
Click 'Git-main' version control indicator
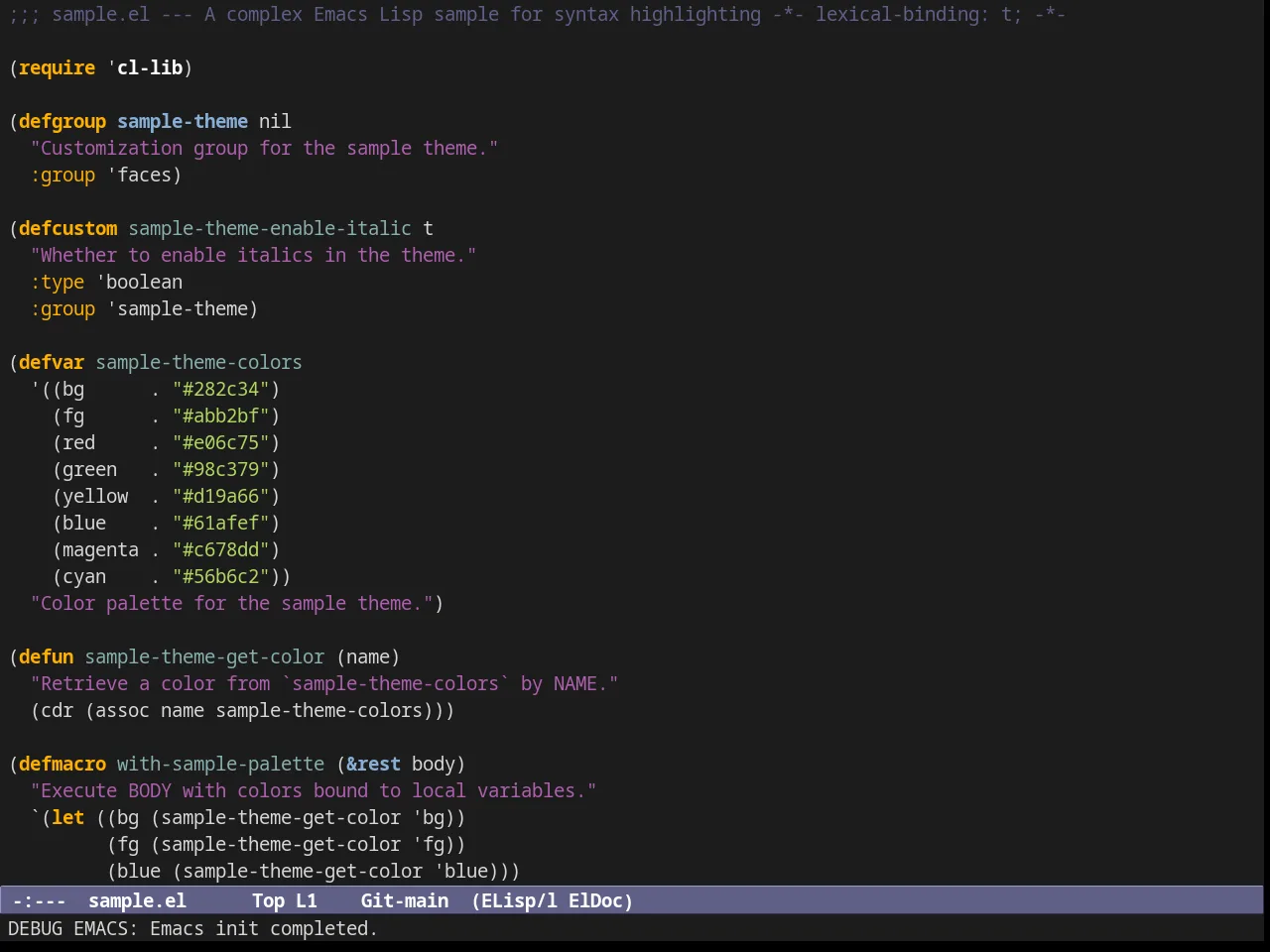coord(405,900)
